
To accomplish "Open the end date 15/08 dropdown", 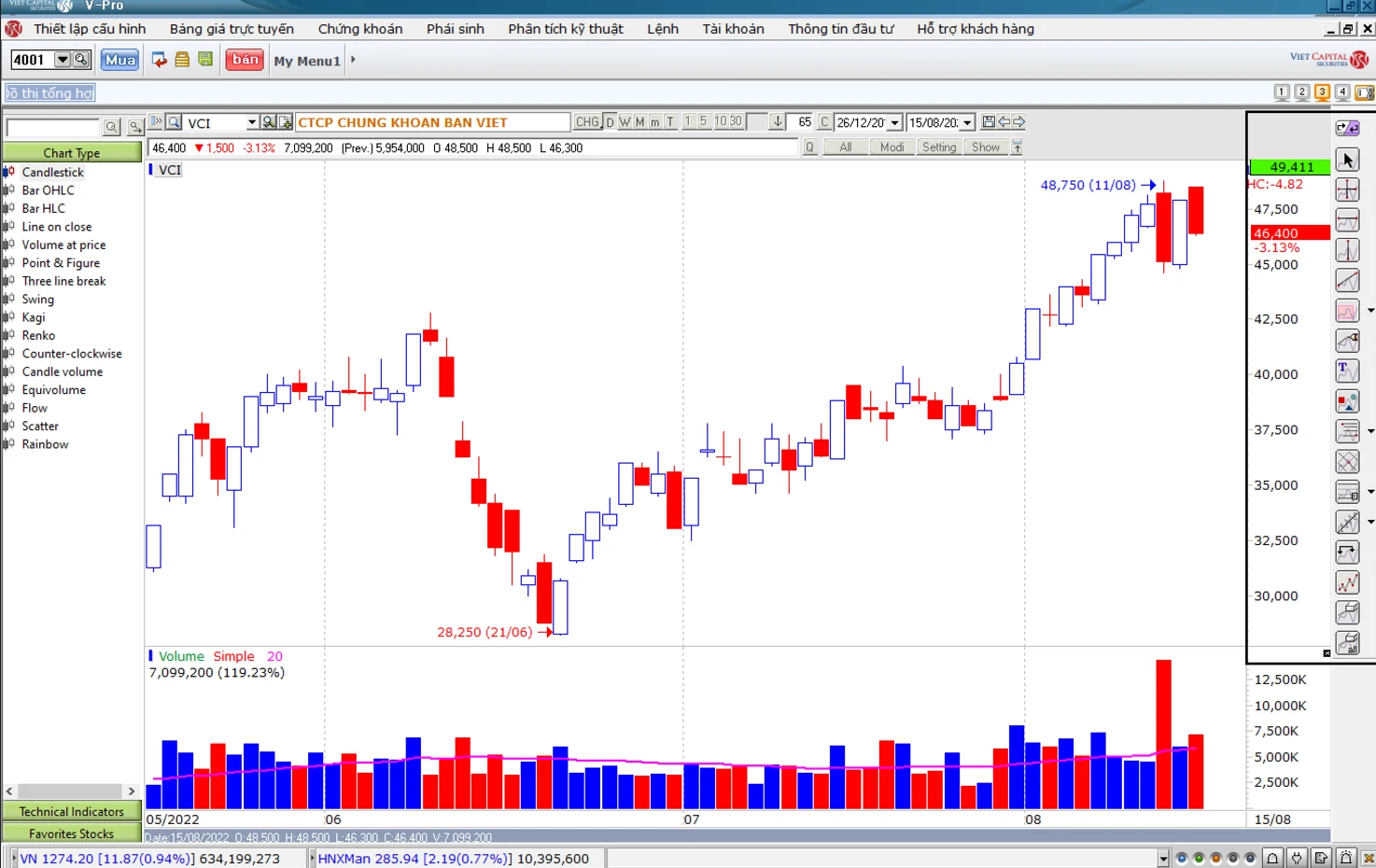I will tap(968, 123).
